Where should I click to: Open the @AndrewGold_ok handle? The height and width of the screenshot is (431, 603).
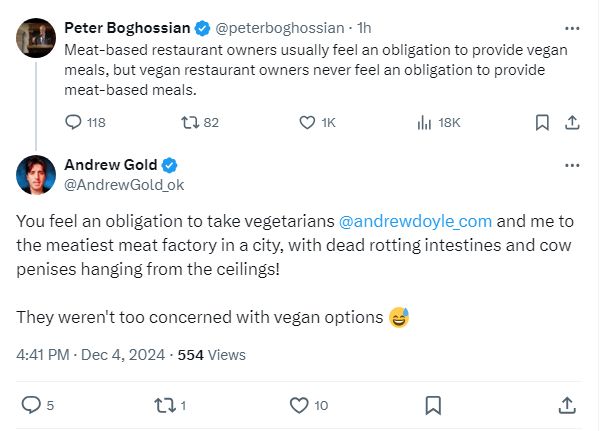point(124,185)
